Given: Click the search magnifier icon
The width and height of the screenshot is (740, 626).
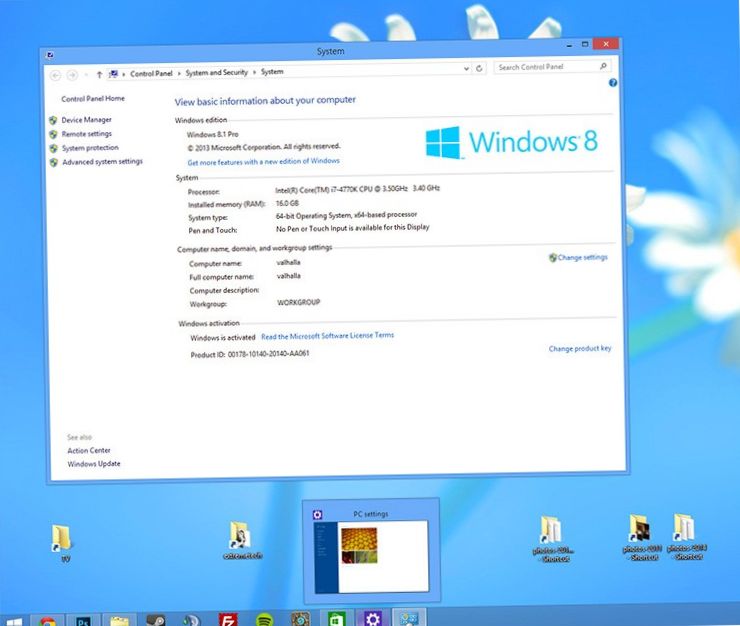Looking at the screenshot, I should (x=603, y=66).
